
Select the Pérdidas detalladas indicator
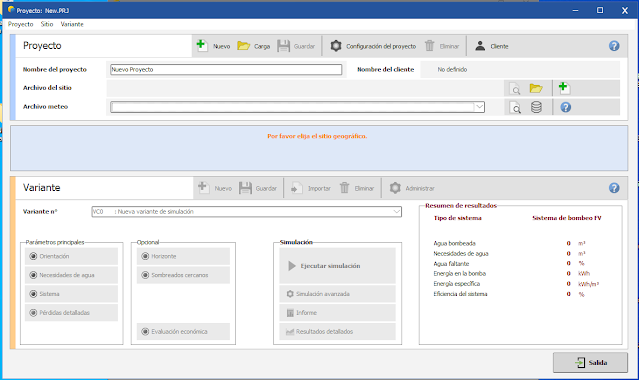pyautogui.click(x=33, y=313)
